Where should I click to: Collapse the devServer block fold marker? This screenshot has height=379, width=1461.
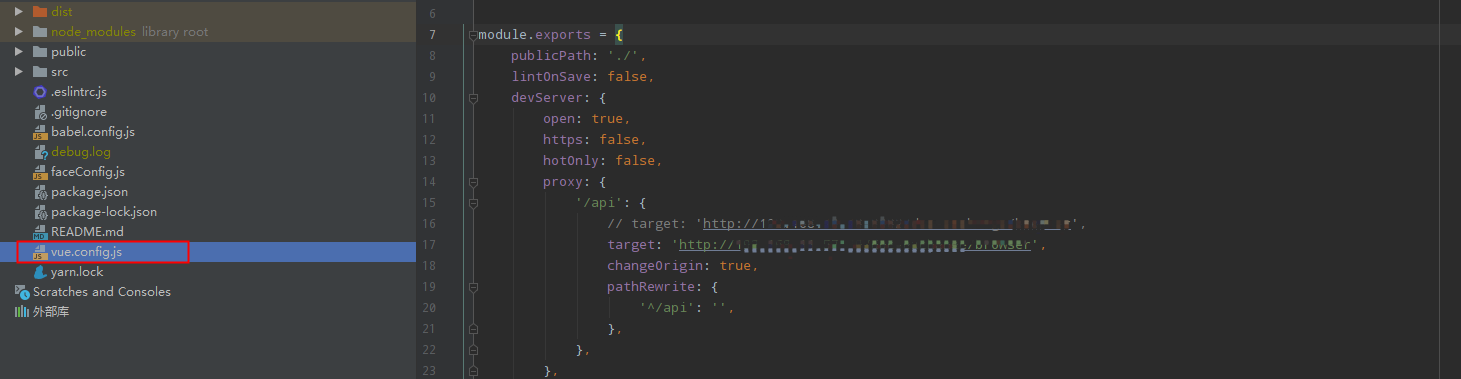[x=472, y=98]
